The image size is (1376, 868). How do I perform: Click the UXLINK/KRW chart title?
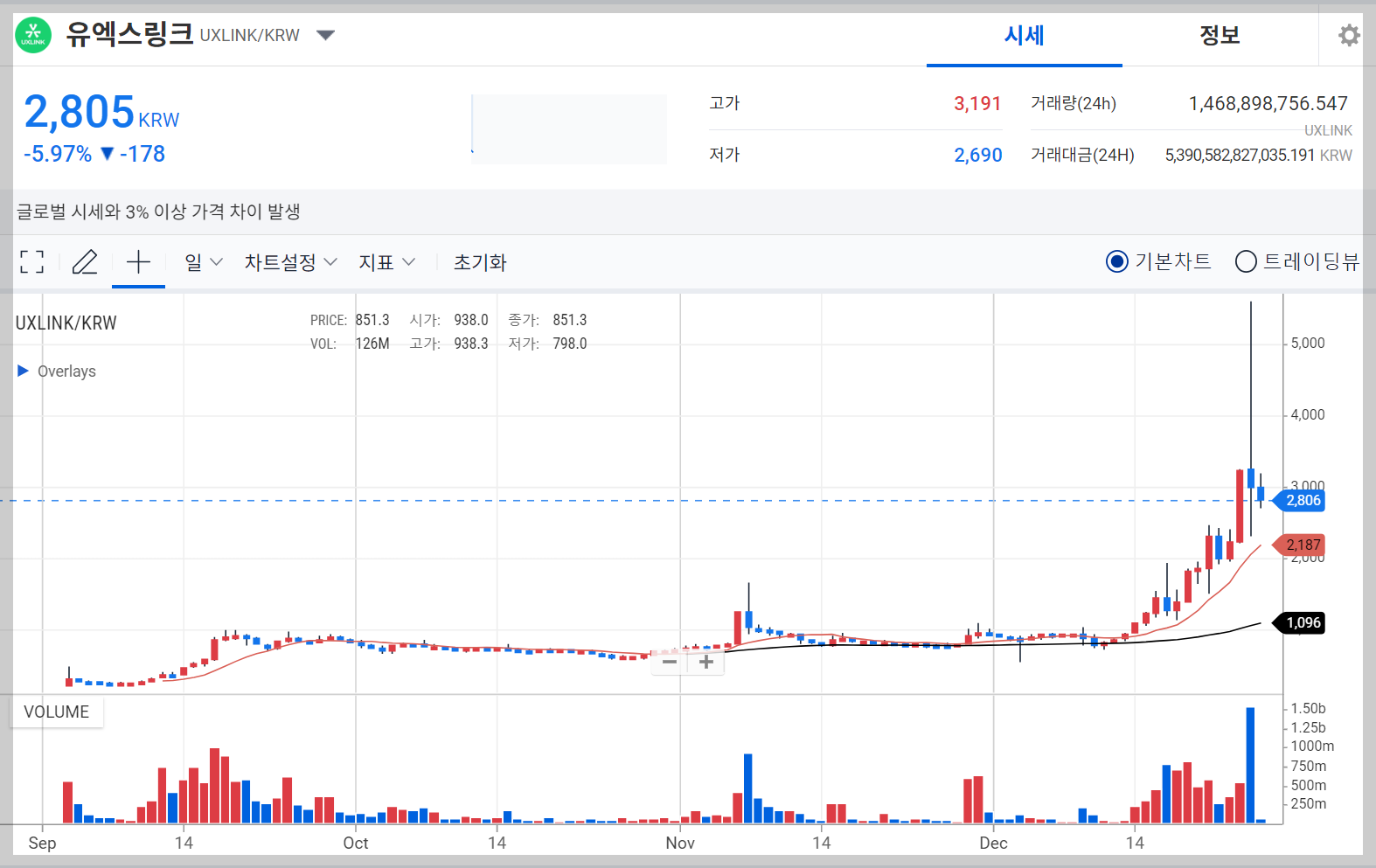[x=66, y=323]
